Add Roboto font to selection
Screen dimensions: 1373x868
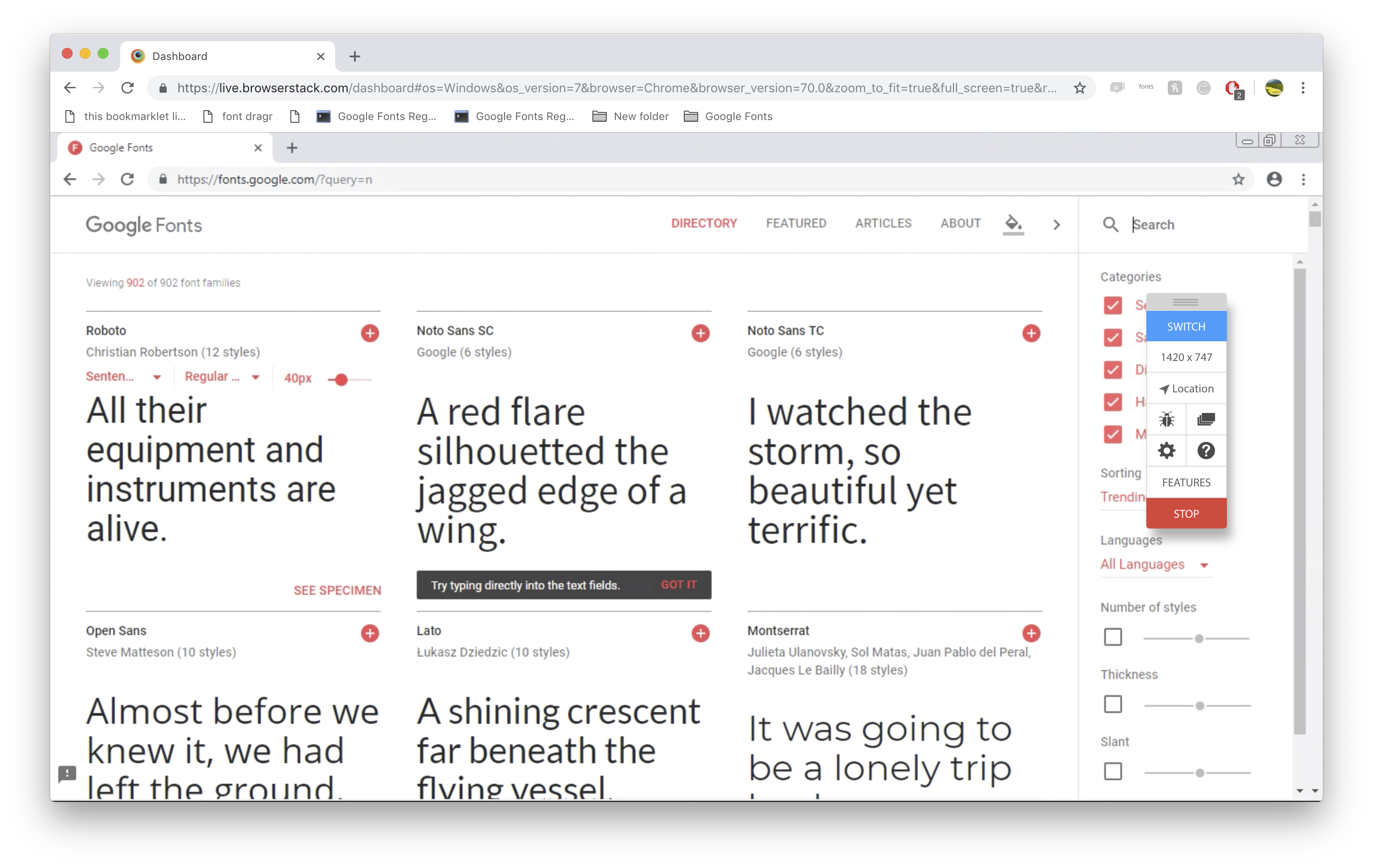pos(370,333)
